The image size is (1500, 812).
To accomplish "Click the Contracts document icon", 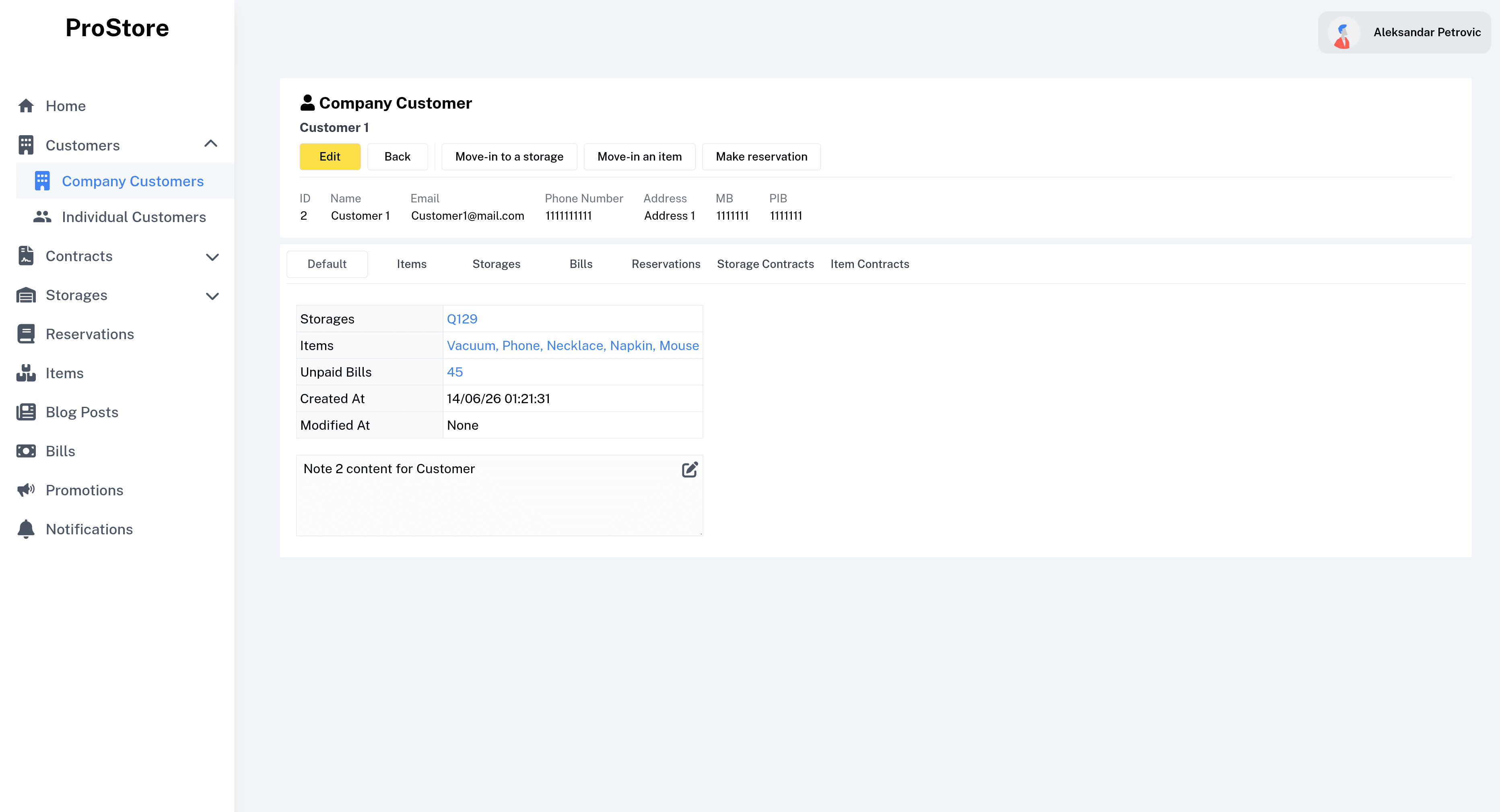I will coord(26,256).
